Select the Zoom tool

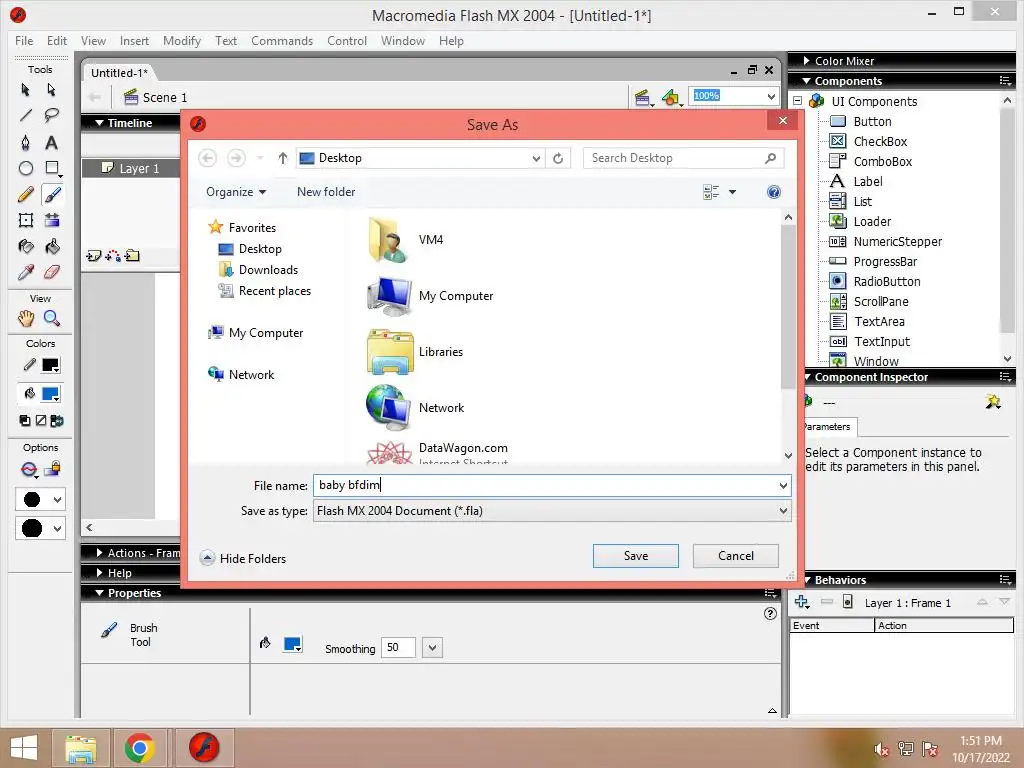click(52, 319)
